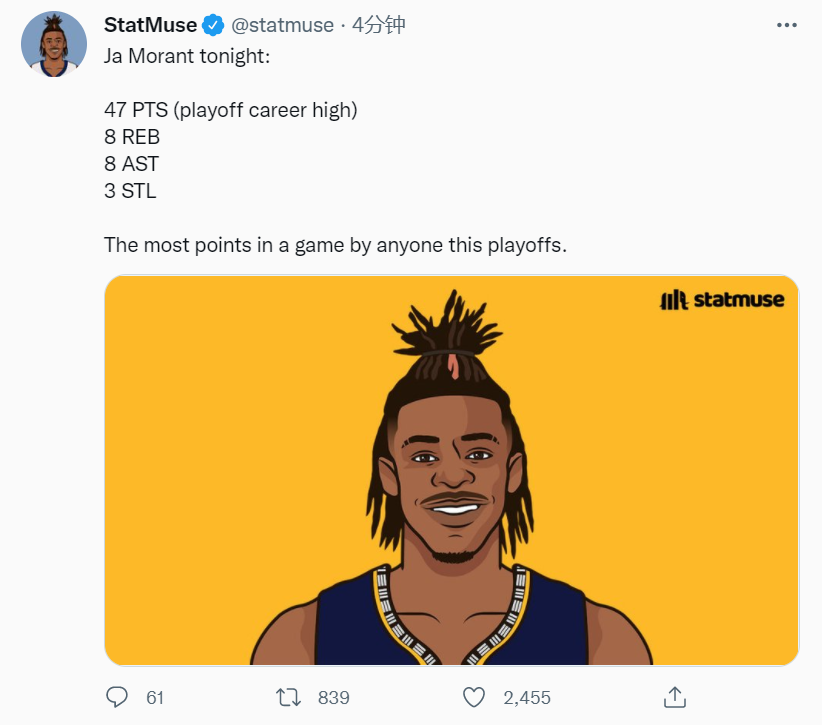Image resolution: width=822 pixels, height=725 pixels.
Task: View the 61 replies count
Action: click(155, 698)
